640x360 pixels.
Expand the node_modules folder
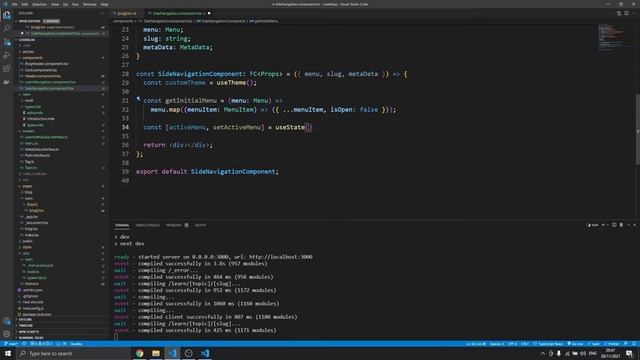pos(34,174)
